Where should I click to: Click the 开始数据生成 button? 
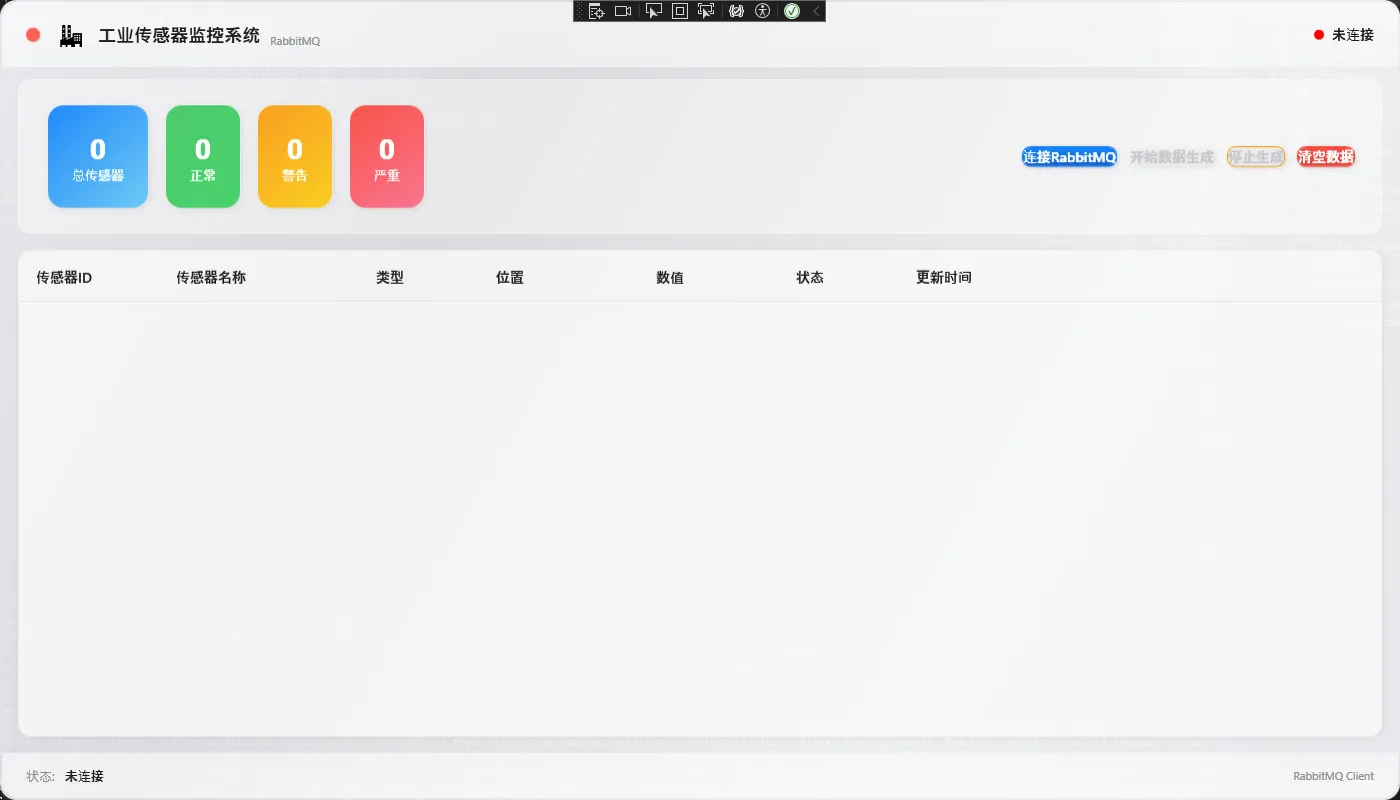[1171, 157]
